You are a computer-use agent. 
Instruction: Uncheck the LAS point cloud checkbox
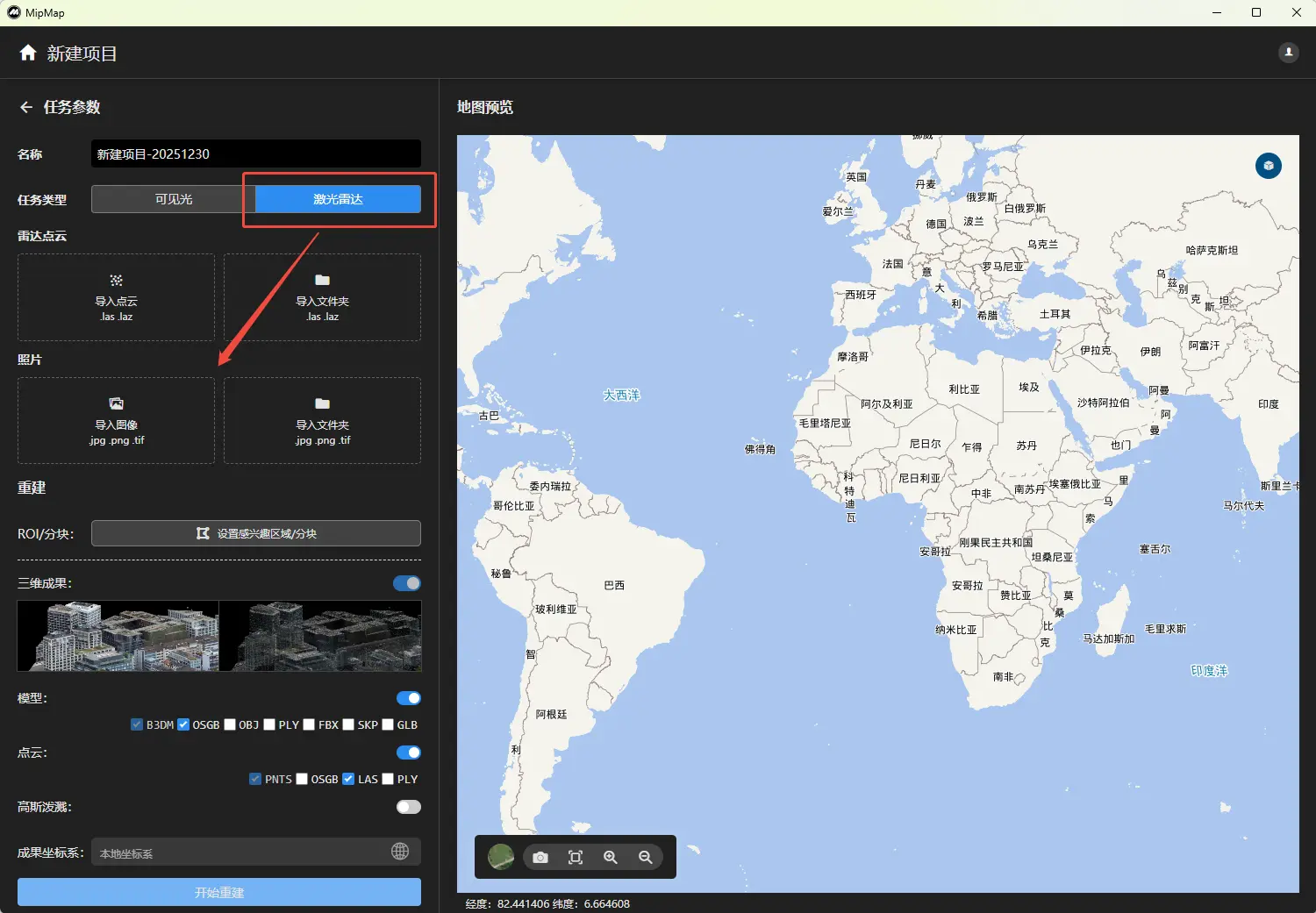pyautogui.click(x=348, y=779)
